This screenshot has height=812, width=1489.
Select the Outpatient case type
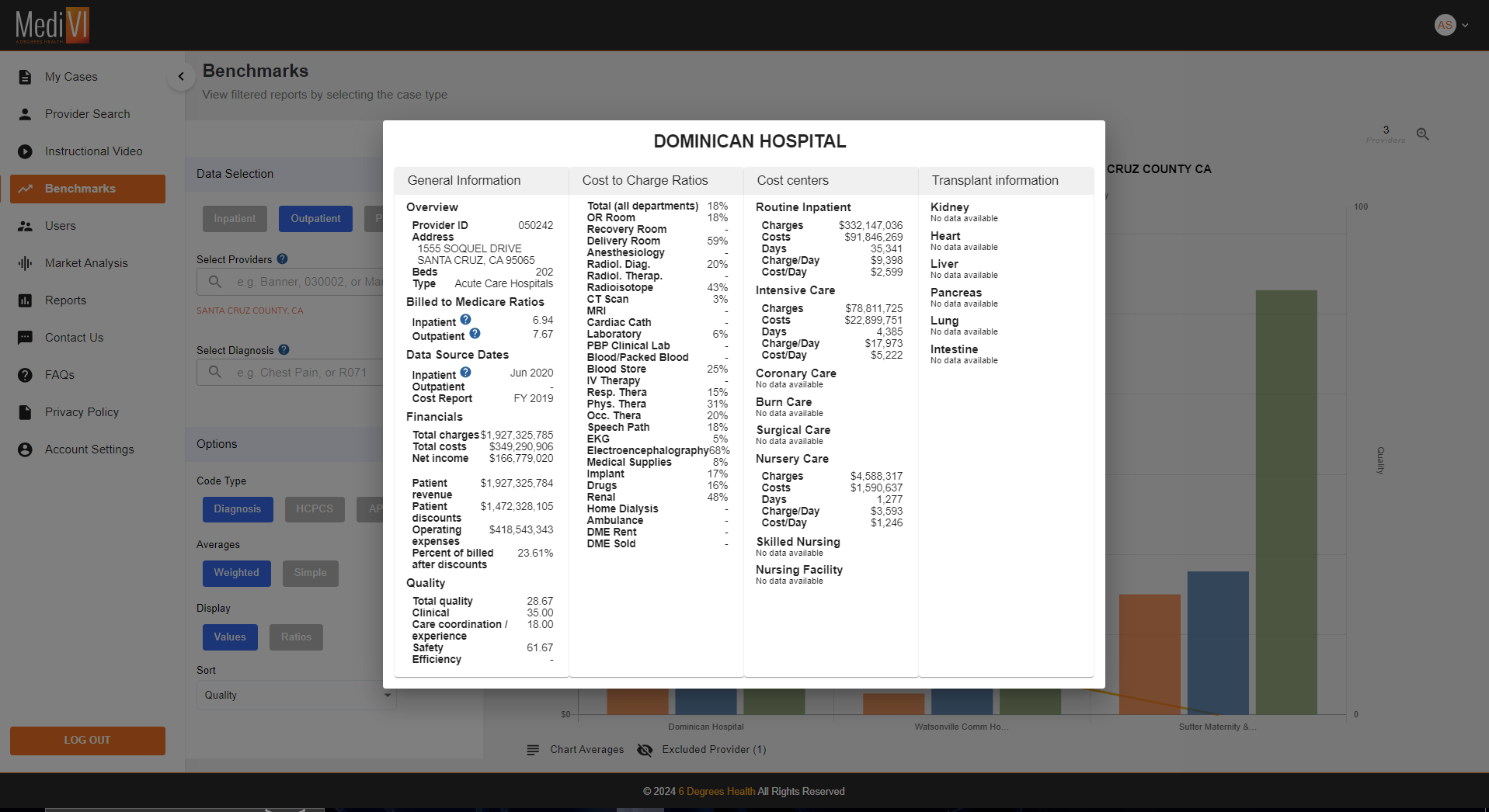pyautogui.click(x=315, y=219)
